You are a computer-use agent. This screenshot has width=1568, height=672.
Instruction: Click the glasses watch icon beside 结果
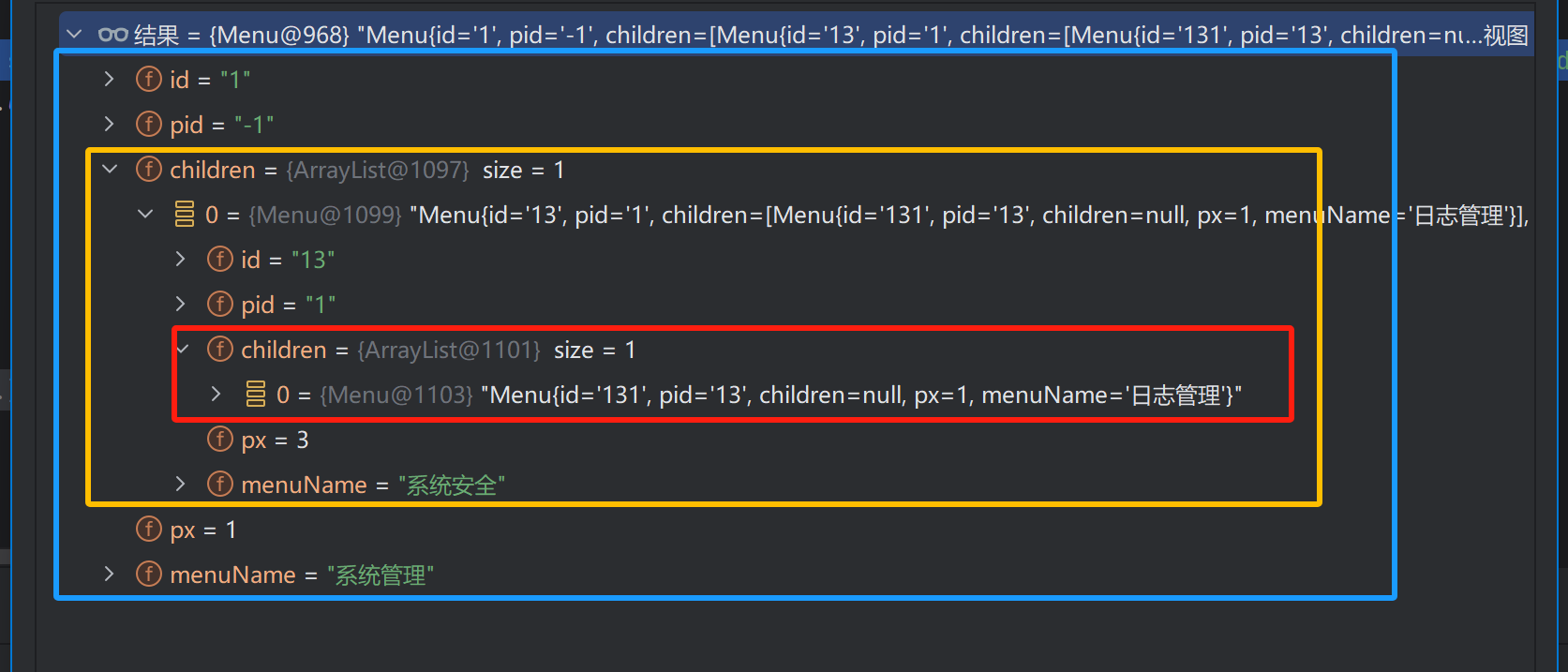coord(112,36)
